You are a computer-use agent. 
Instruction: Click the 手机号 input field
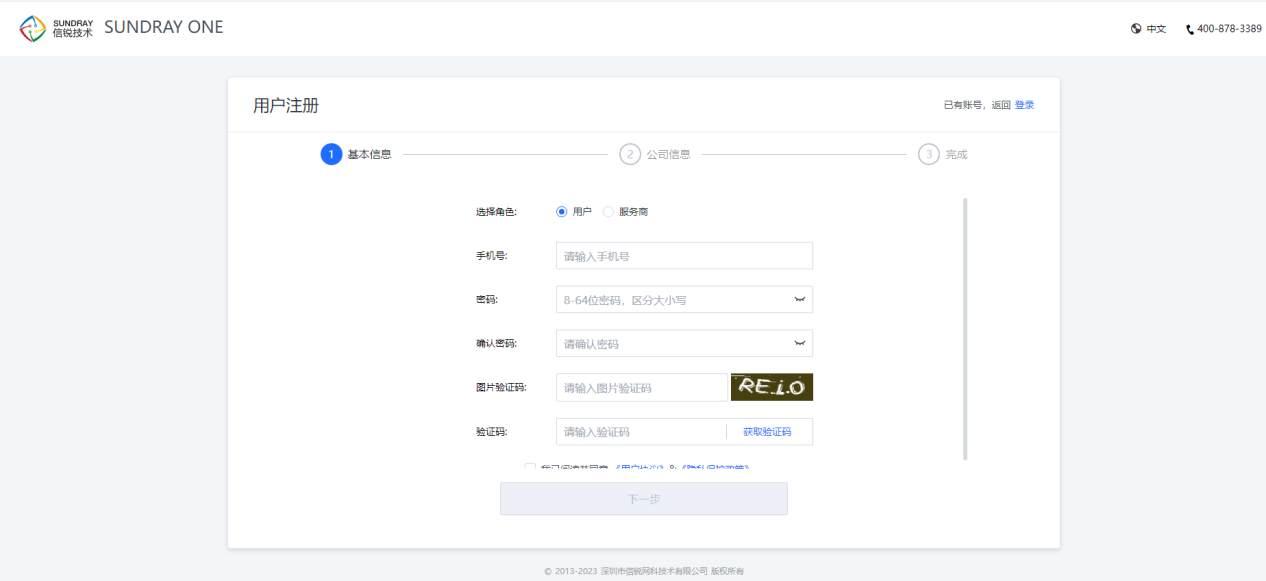684,256
